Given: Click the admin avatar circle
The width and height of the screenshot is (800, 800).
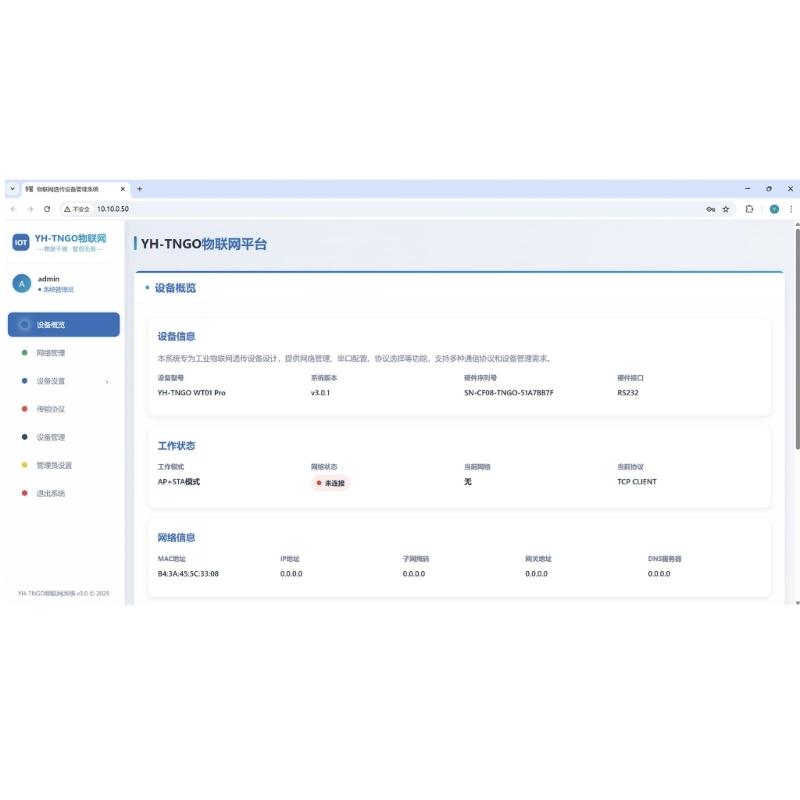Looking at the screenshot, I should [21, 284].
